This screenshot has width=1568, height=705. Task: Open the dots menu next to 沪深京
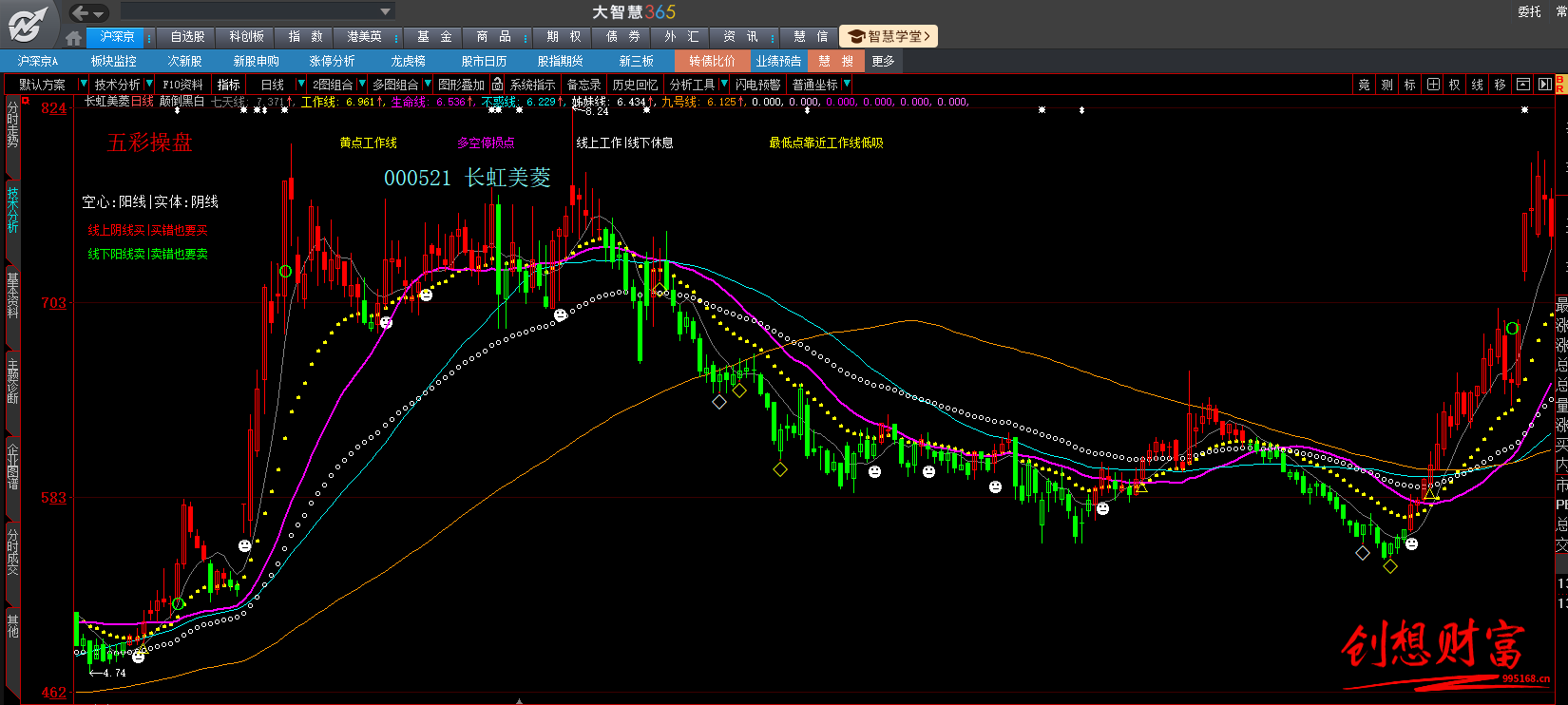[149, 37]
